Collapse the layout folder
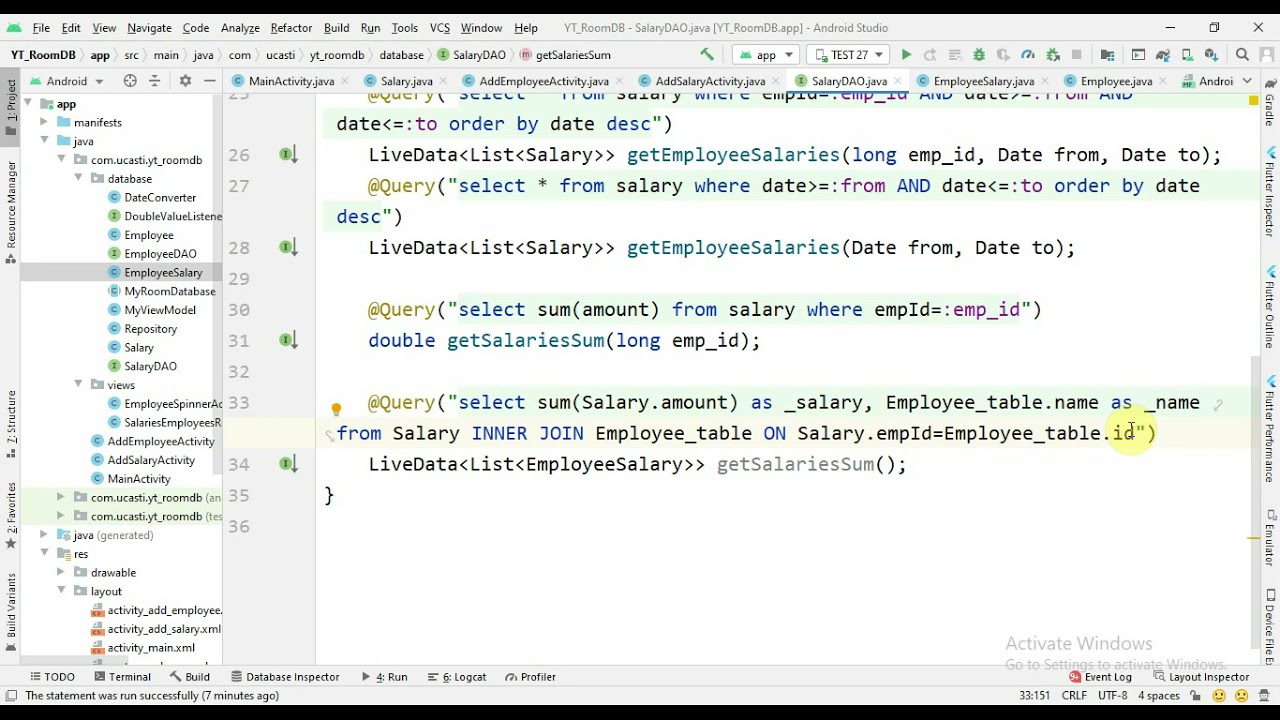This screenshot has width=1280, height=720. [x=61, y=591]
